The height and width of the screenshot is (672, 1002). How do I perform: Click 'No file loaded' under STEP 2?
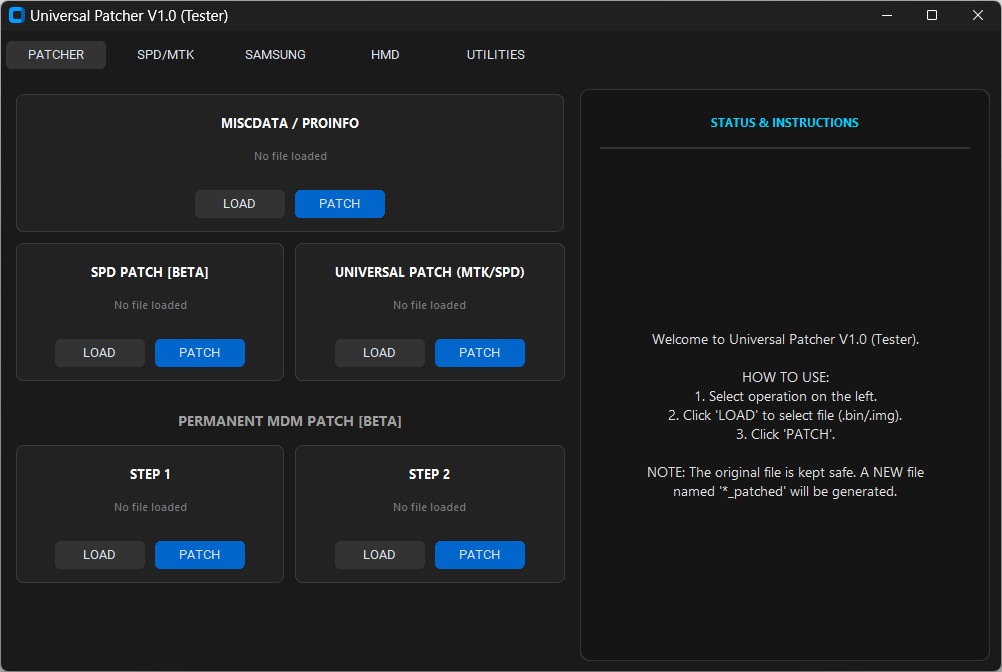(x=429, y=507)
